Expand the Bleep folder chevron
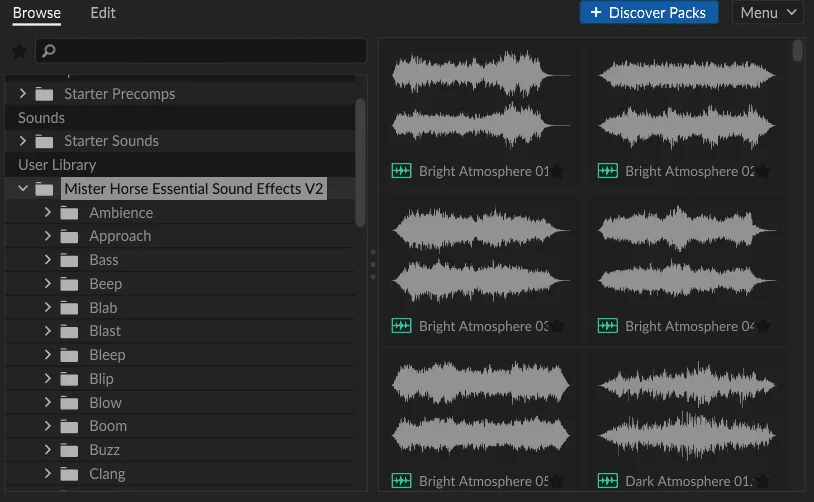The image size is (814, 502). point(48,355)
